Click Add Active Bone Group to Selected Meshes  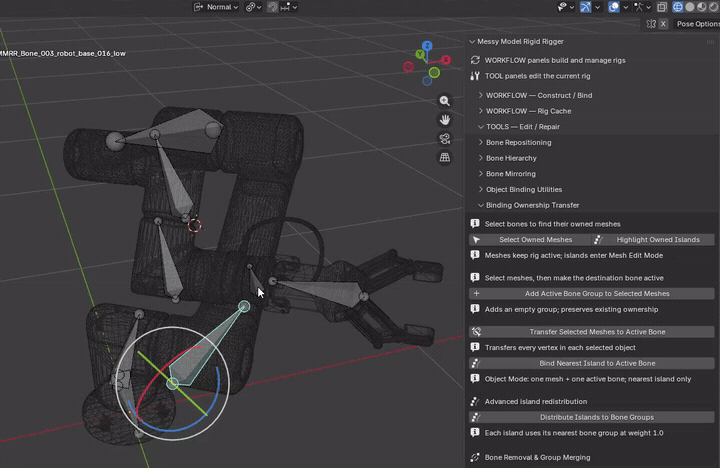click(592, 293)
